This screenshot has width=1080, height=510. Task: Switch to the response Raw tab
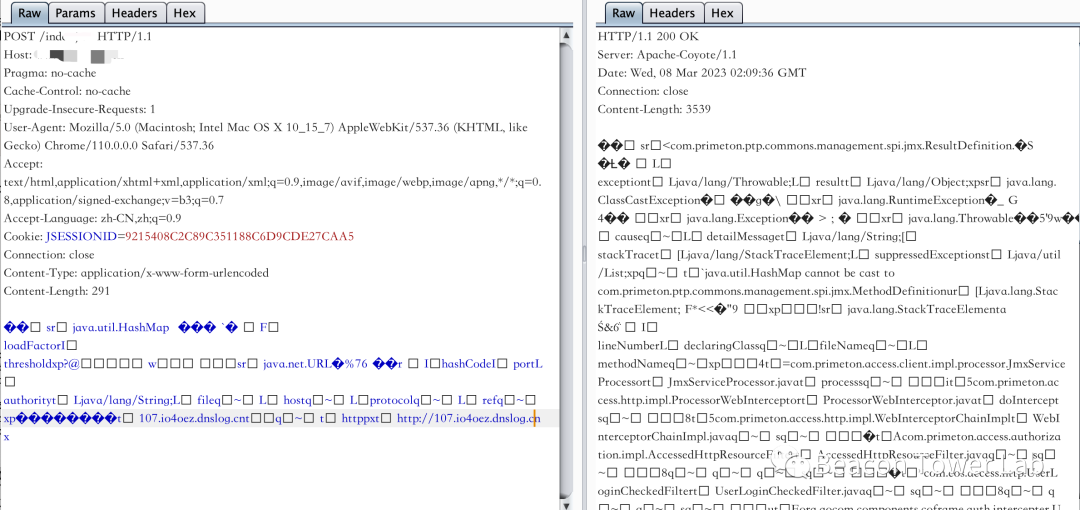pyautogui.click(x=623, y=13)
